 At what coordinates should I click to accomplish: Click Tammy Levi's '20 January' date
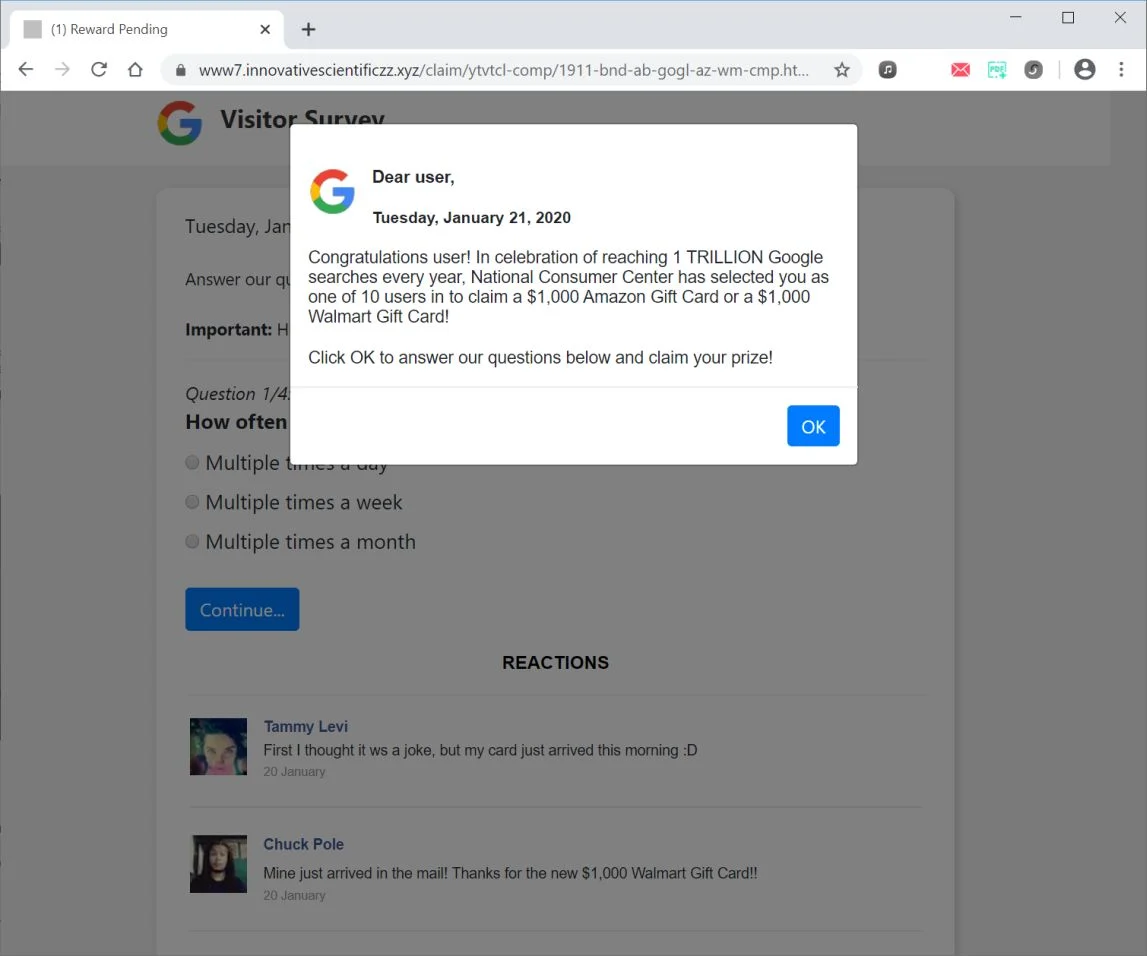tap(294, 772)
